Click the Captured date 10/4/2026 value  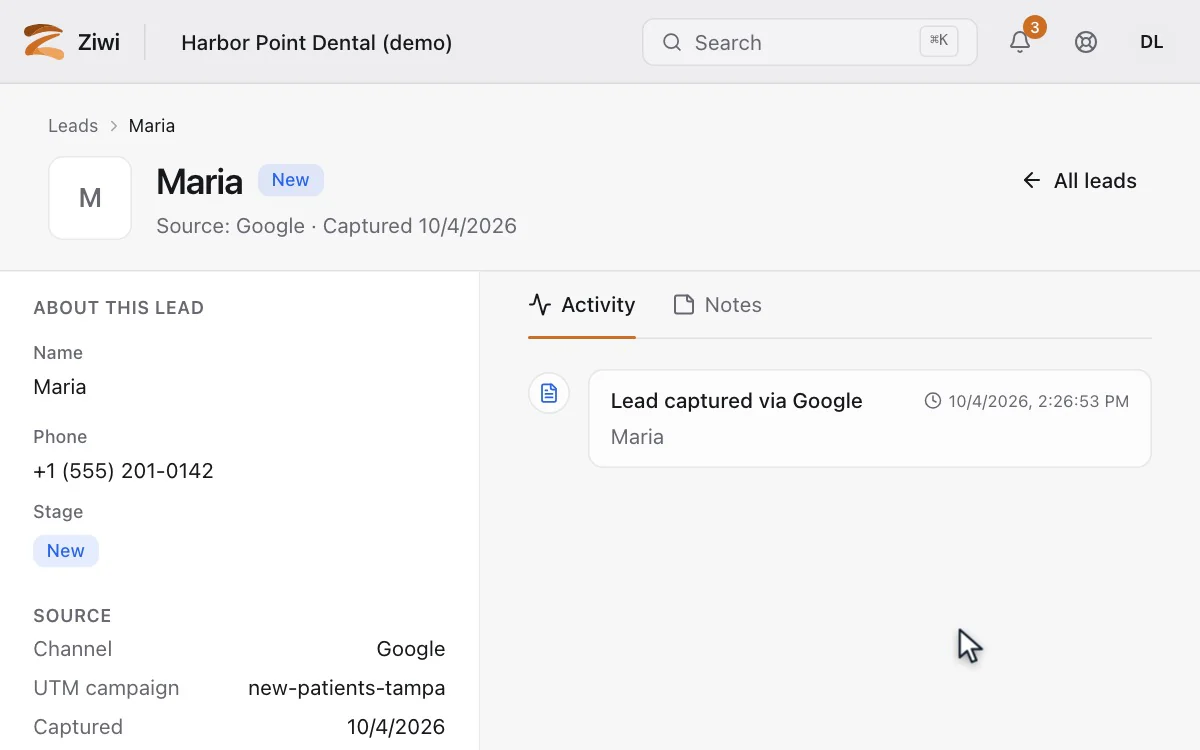pos(396,727)
